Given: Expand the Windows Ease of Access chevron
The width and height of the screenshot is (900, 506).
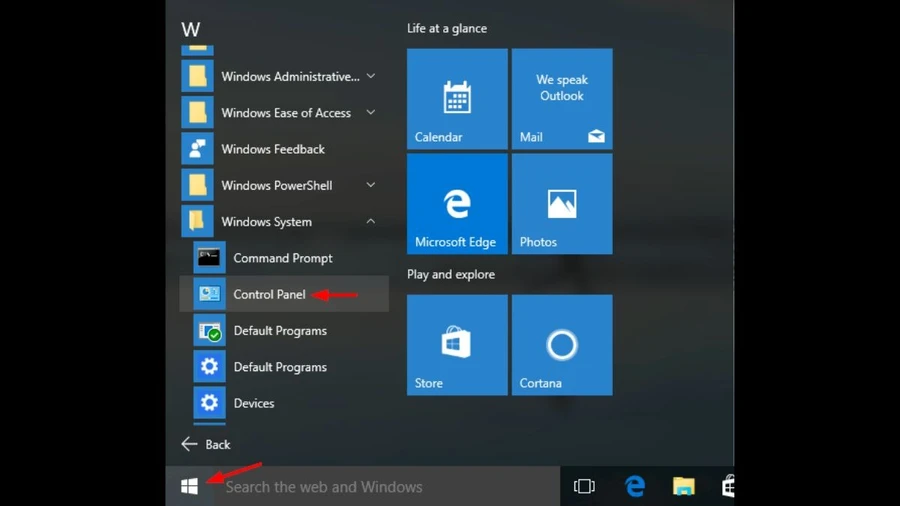Looking at the screenshot, I should (x=371, y=112).
